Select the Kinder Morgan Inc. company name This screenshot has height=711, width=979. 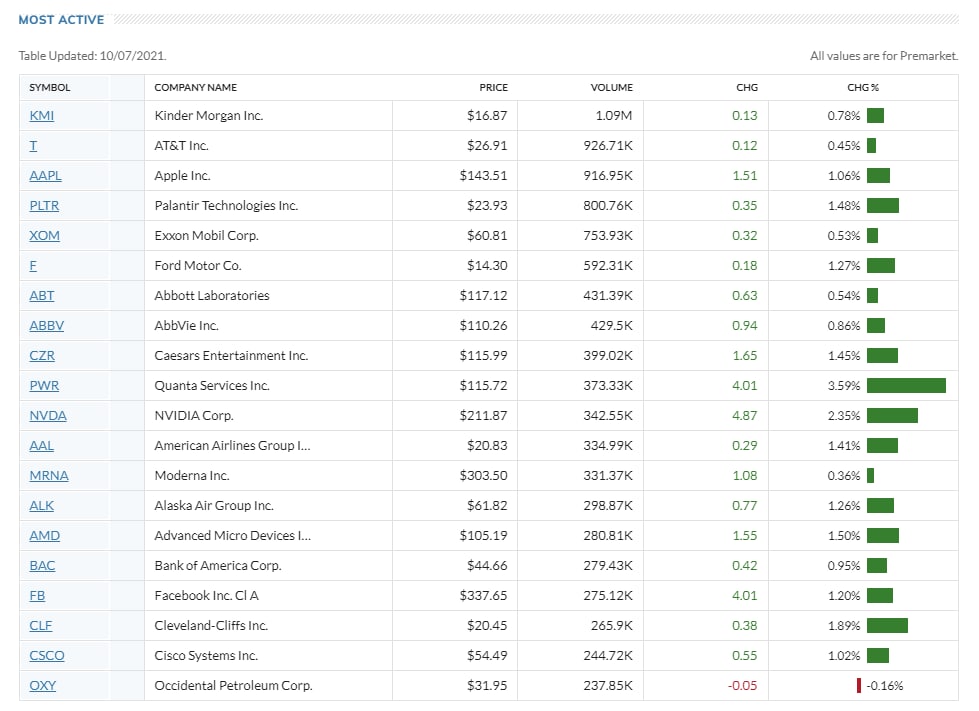click(x=209, y=115)
